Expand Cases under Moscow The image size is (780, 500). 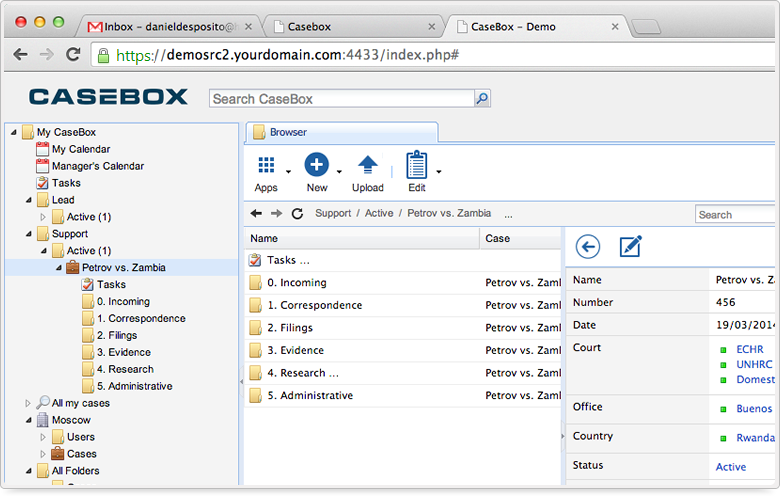tap(43, 454)
